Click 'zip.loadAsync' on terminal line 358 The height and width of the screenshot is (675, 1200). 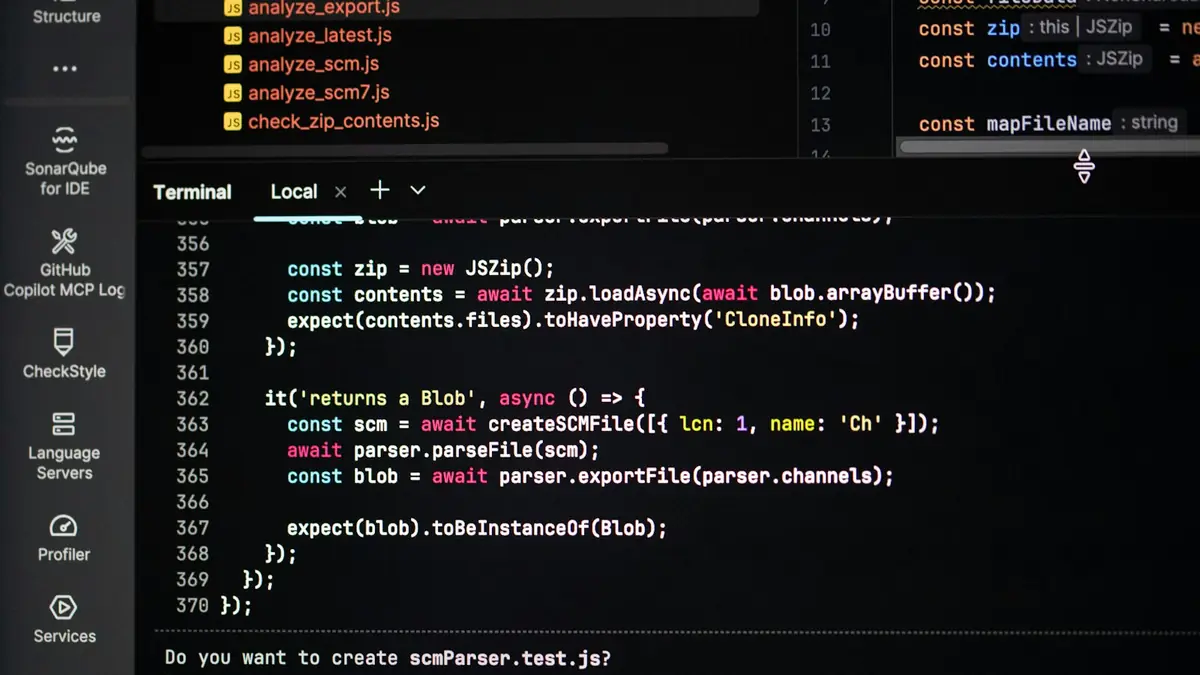(617, 295)
